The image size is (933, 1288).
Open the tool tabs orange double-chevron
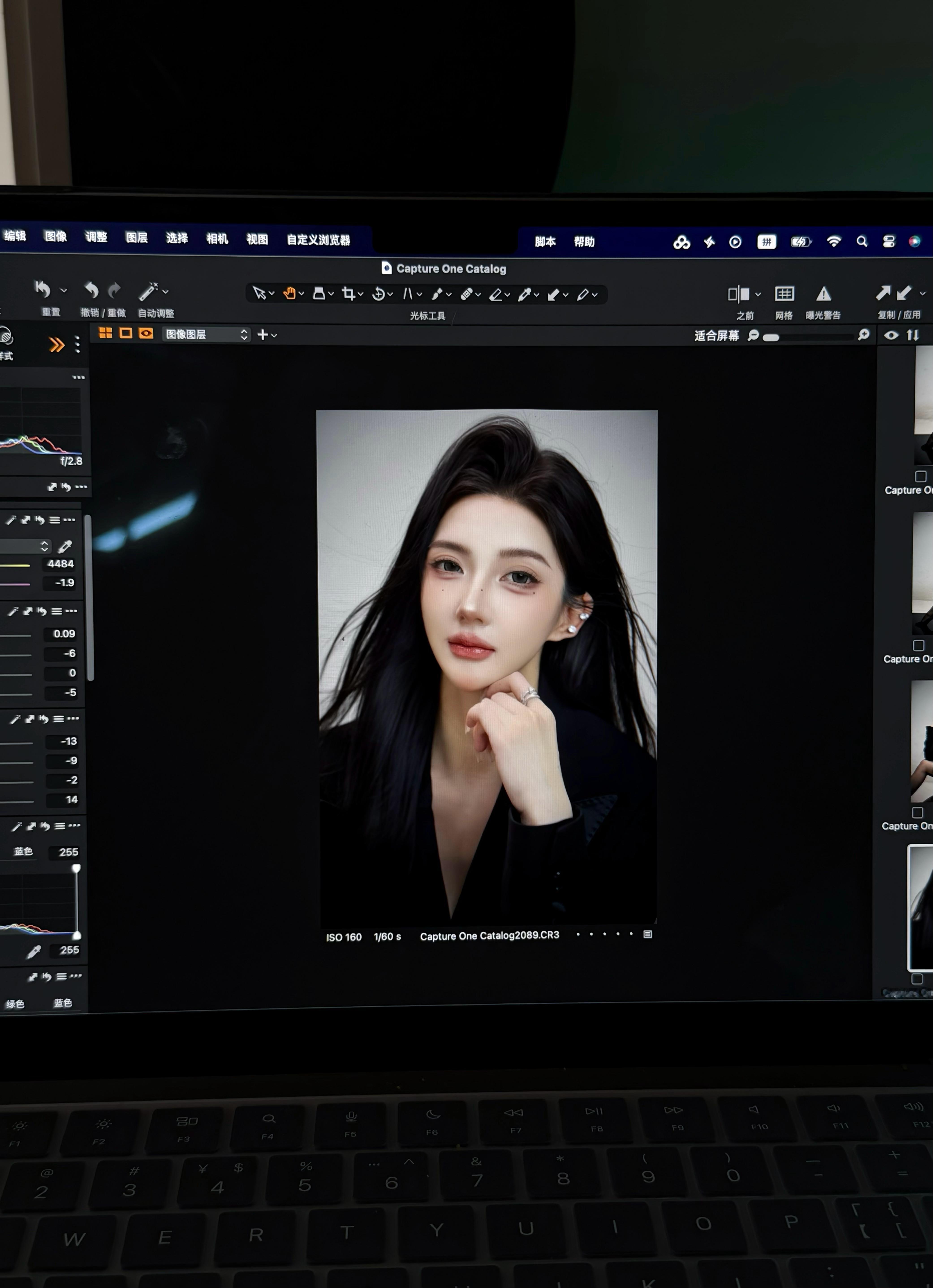tap(56, 345)
